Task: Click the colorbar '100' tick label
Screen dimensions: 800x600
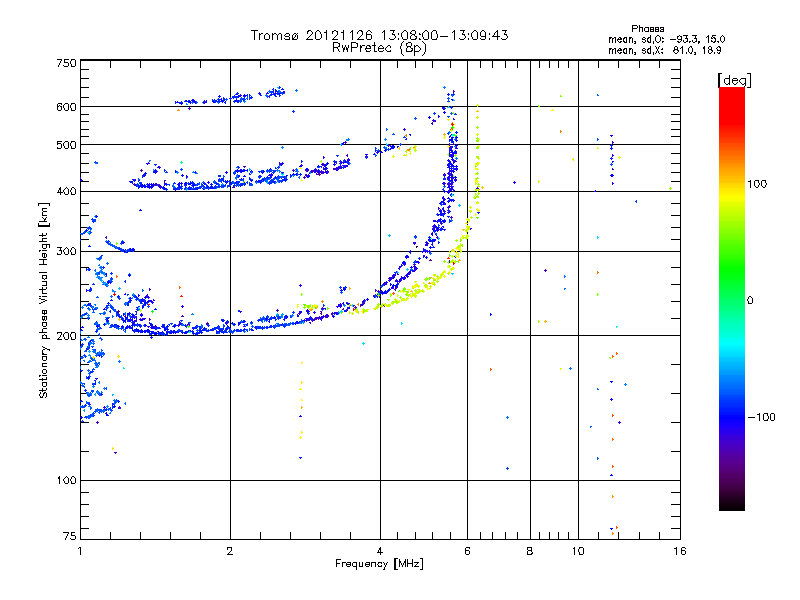Action: click(x=757, y=184)
